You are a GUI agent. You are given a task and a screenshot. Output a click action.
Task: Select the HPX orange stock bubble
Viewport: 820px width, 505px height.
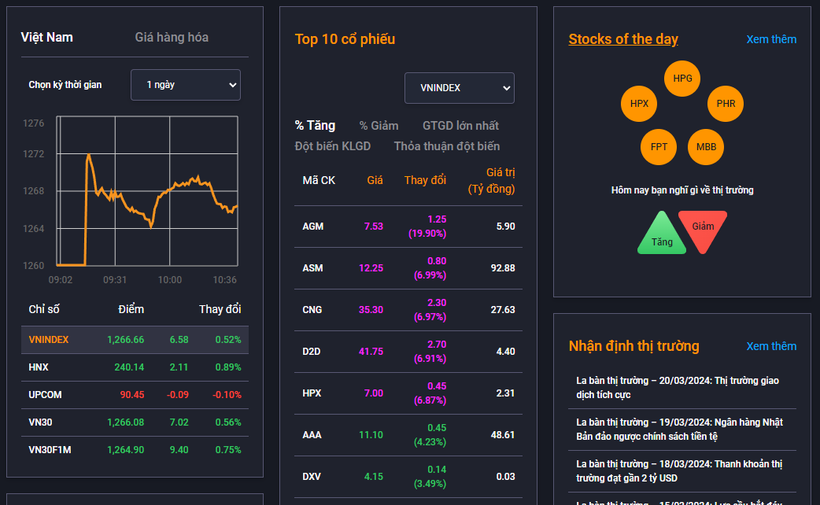click(x=639, y=103)
